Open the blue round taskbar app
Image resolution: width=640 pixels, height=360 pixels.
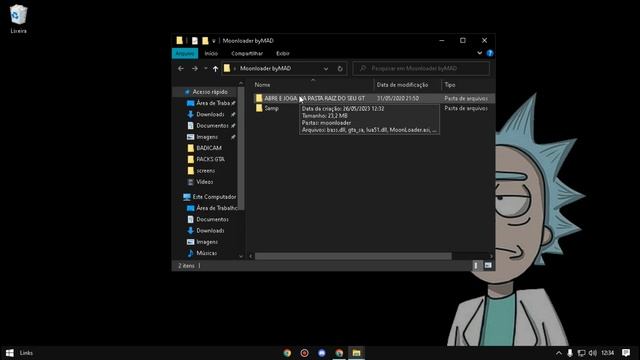tap(322, 353)
